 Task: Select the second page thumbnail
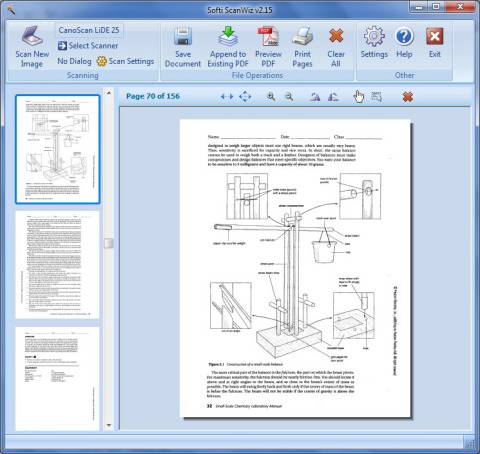57,265
